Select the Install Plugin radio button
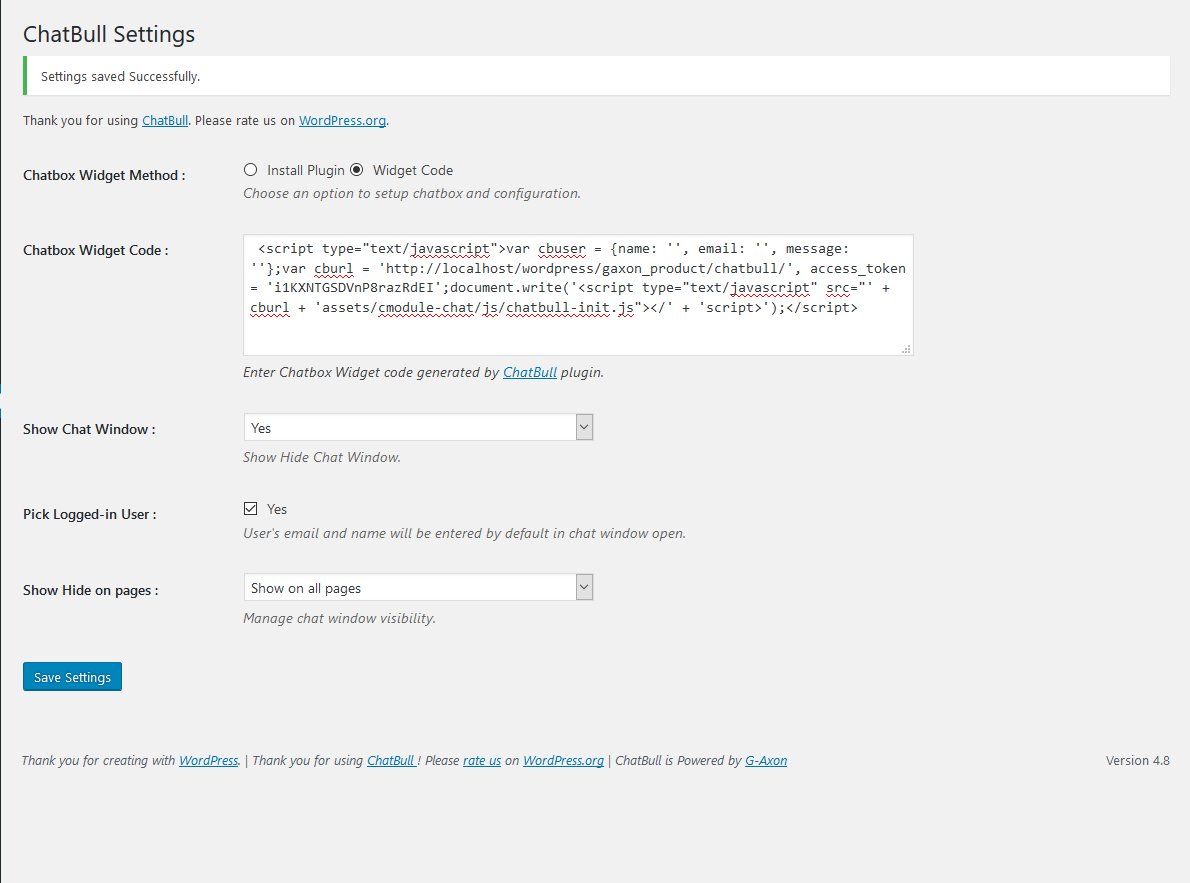This screenshot has width=1190, height=883. click(250, 170)
